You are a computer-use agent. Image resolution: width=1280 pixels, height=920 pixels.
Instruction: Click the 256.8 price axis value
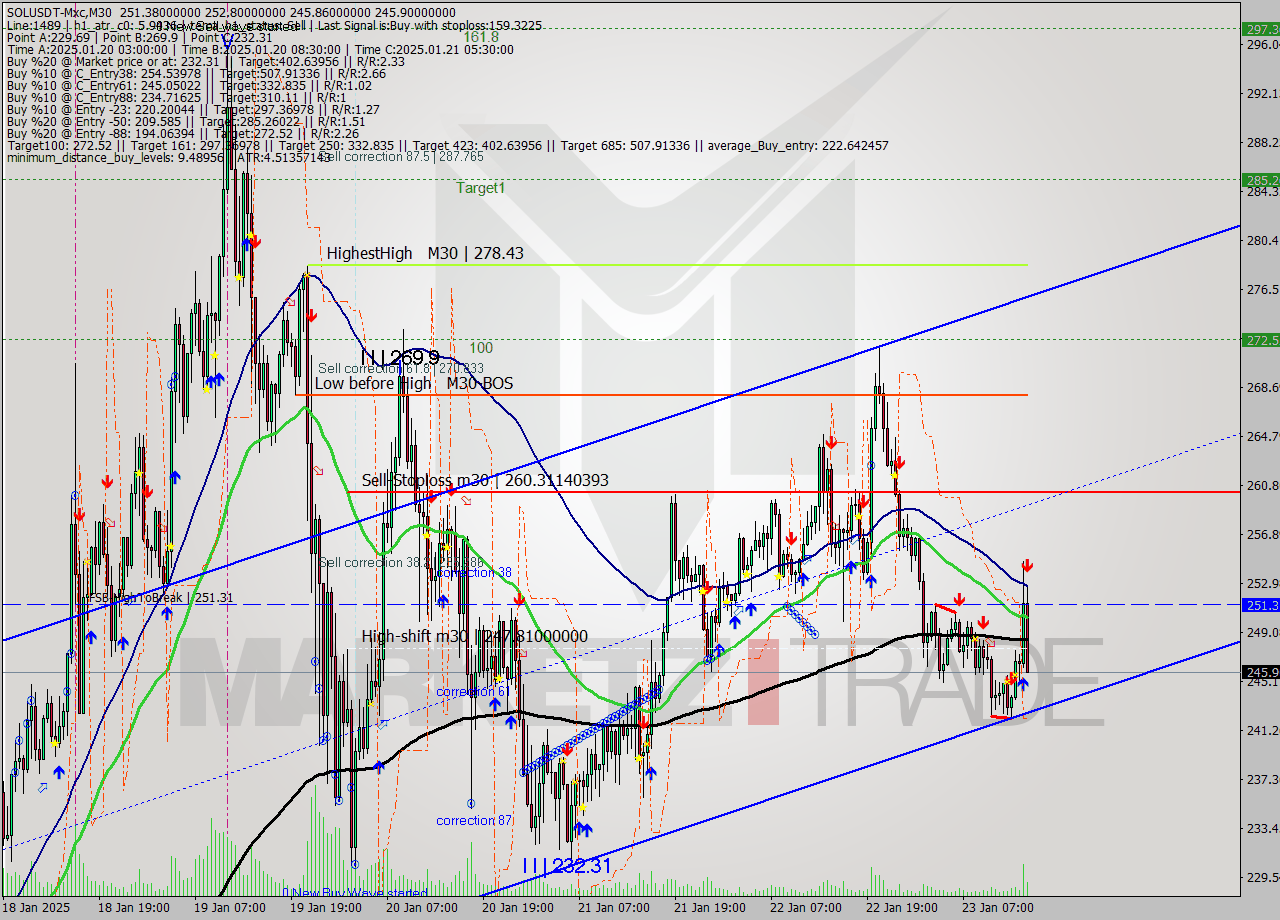pos(1262,534)
